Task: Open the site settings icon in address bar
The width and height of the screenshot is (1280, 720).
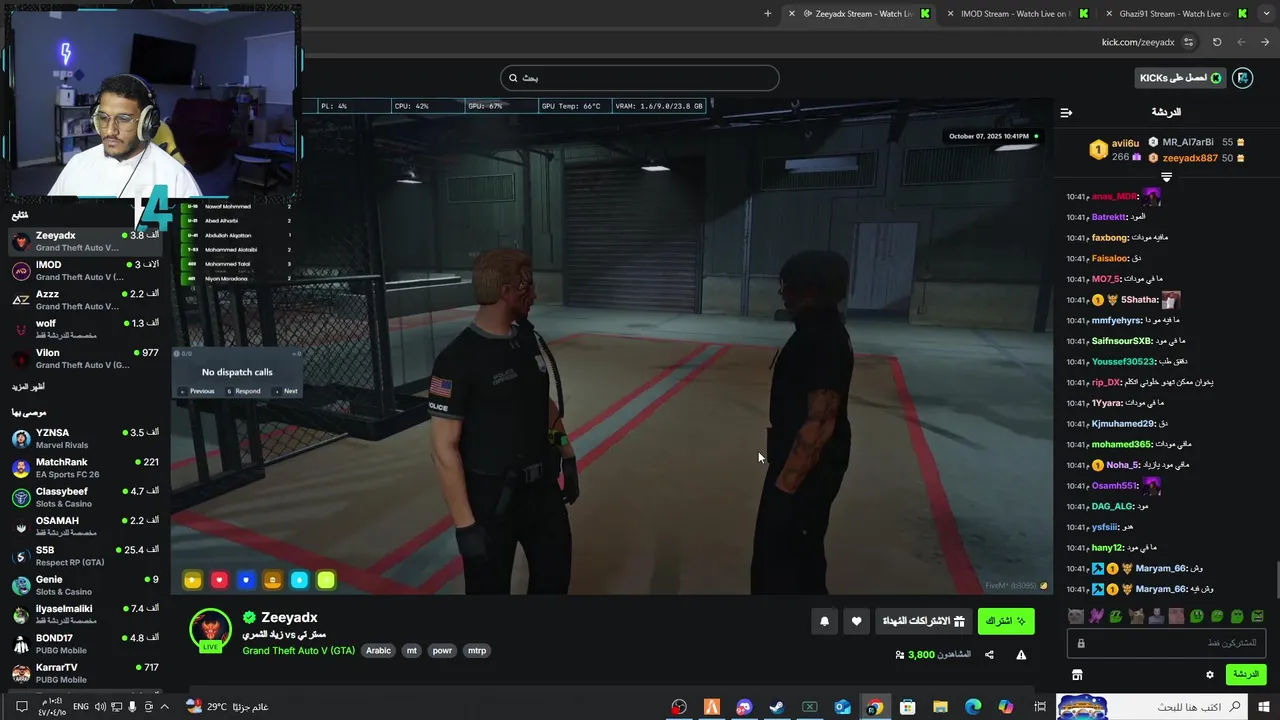Action: pos(1188,42)
